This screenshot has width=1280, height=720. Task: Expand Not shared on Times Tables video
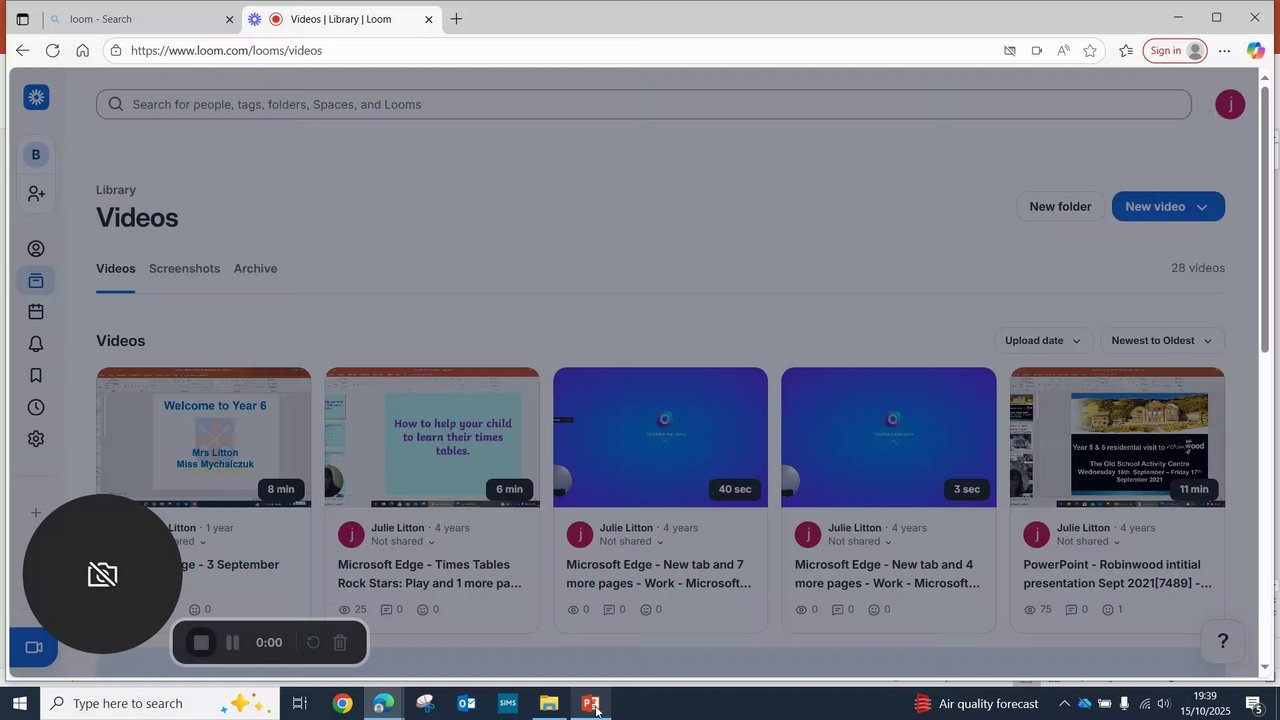[404, 542]
